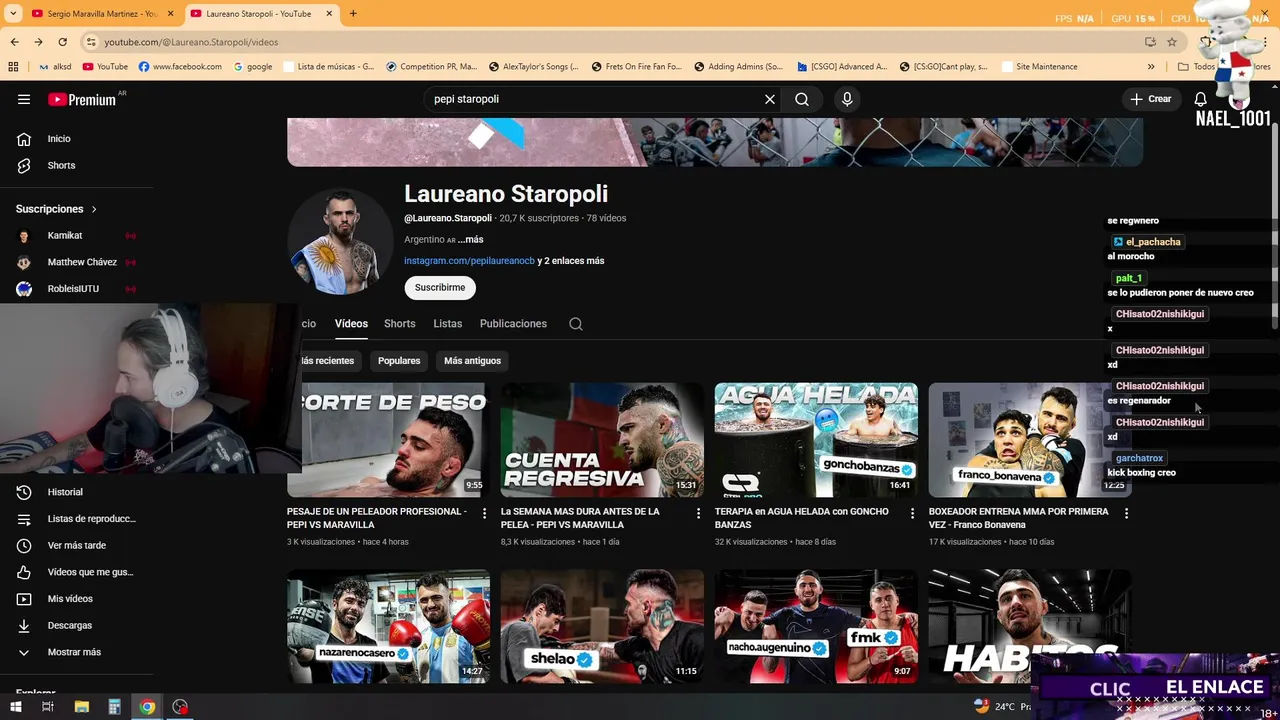Open www.facebook.com bookmark
The height and width of the screenshot is (720, 1280).
tap(181, 67)
